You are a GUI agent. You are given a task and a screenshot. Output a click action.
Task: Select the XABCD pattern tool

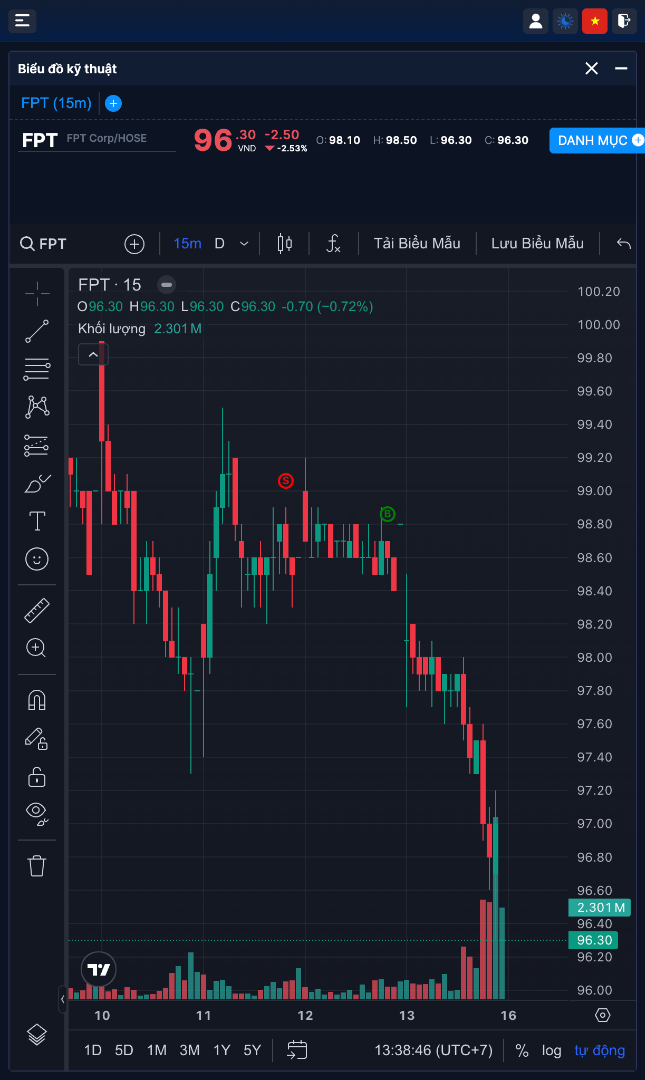(x=37, y=407)
